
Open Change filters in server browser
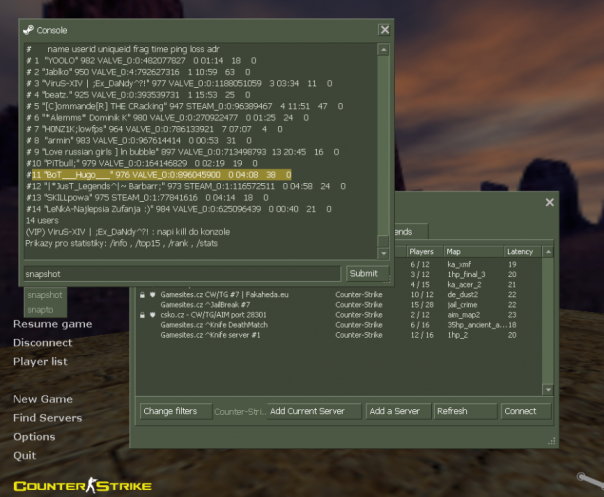[176, 411]
